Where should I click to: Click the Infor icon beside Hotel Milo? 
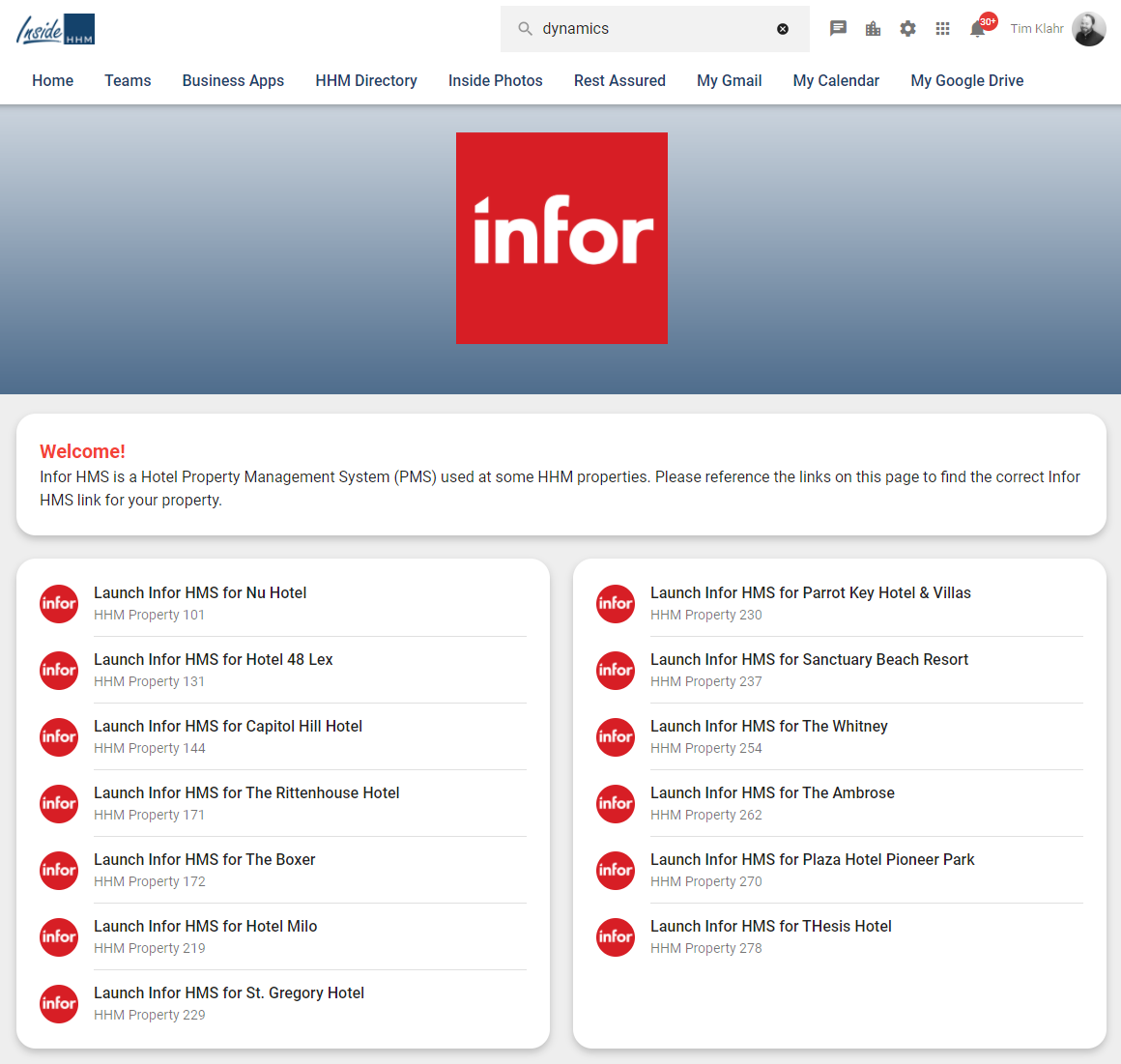pyautogui.click(x=59, y=936)
